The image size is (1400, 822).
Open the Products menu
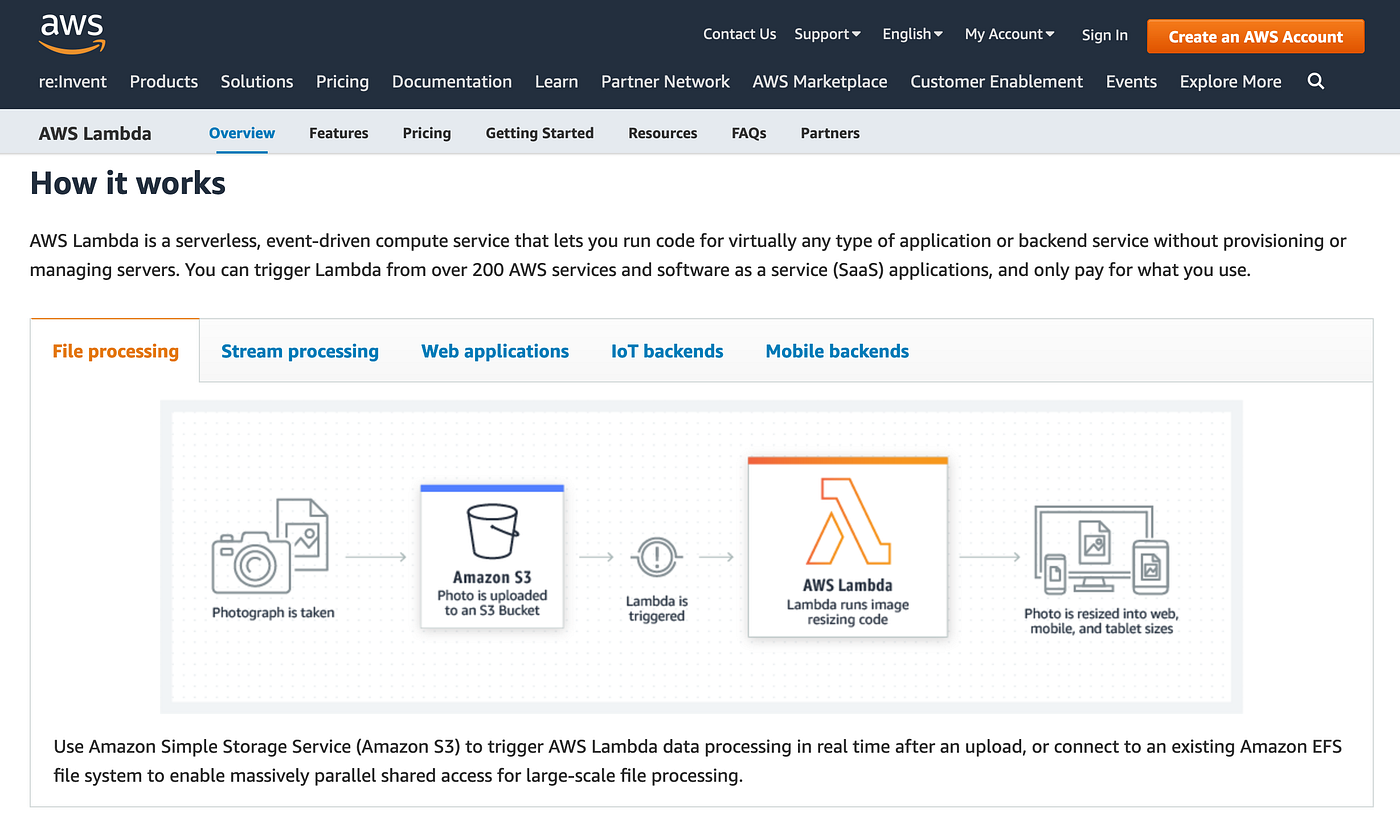pyautogui.click(x=164, y=81)
